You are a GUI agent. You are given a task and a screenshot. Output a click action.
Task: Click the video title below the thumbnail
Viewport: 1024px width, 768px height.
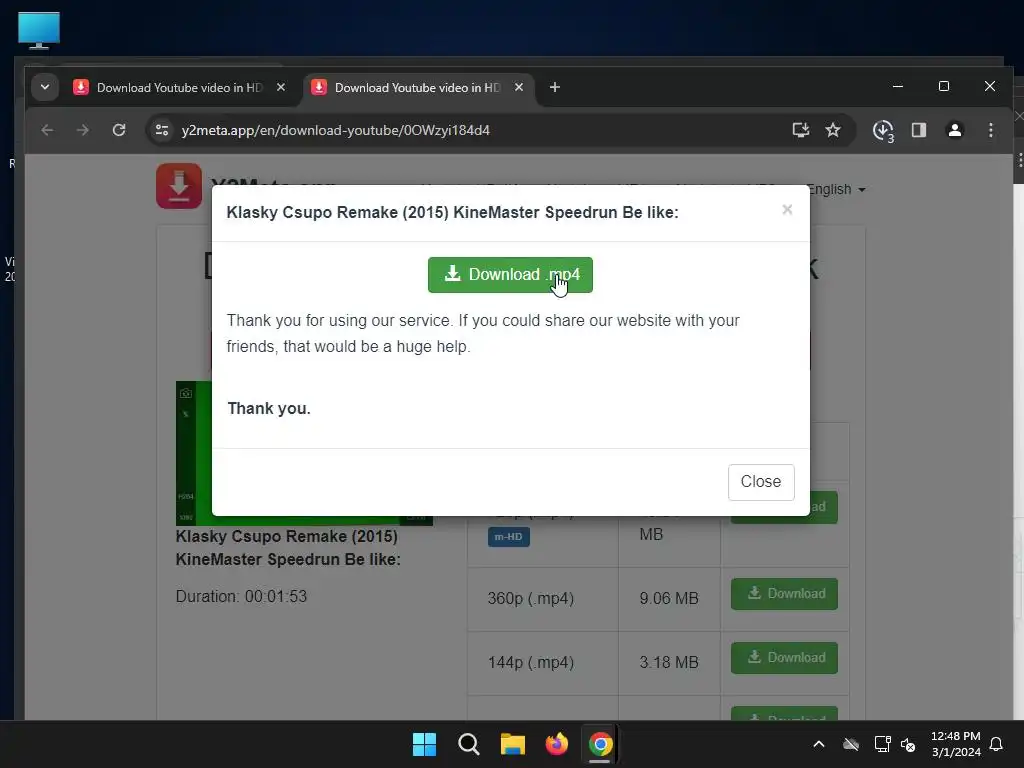[288, 548]
